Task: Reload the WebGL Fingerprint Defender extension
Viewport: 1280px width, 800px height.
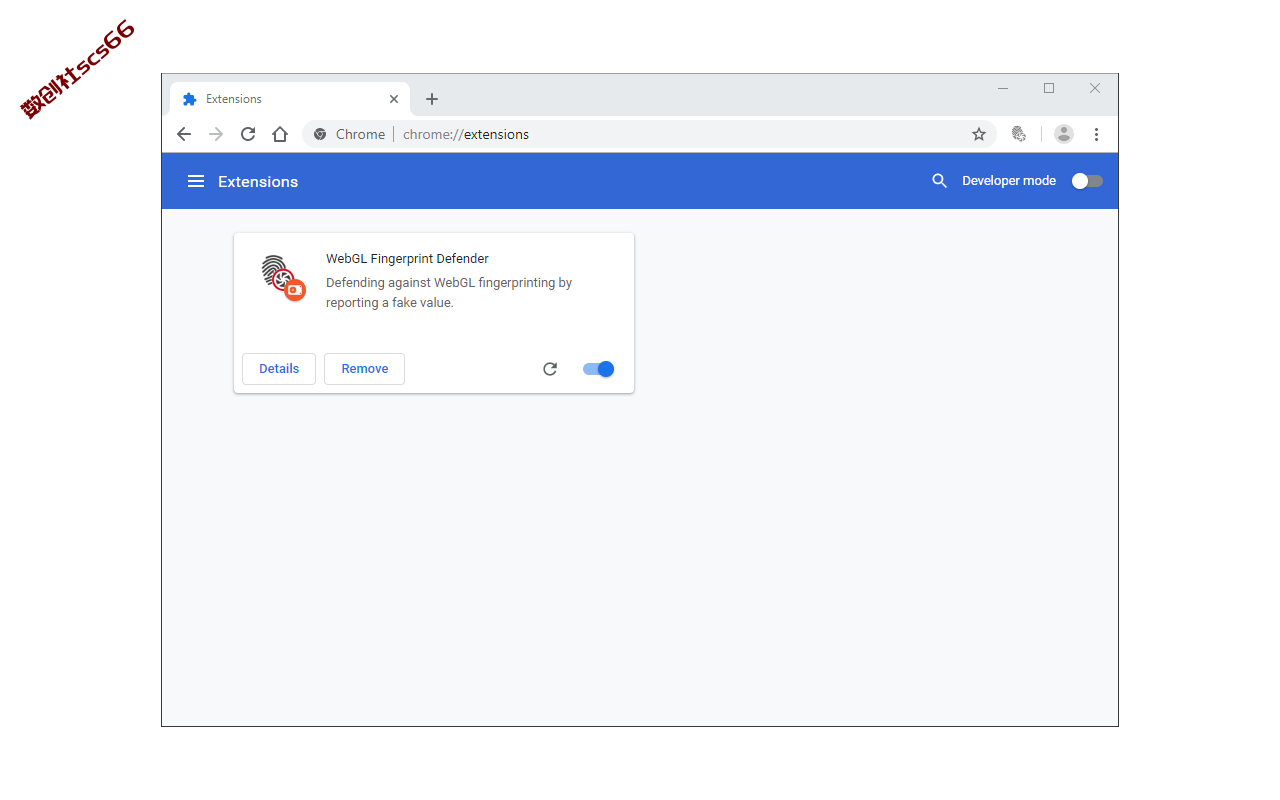Action: (x=550, y=369)
